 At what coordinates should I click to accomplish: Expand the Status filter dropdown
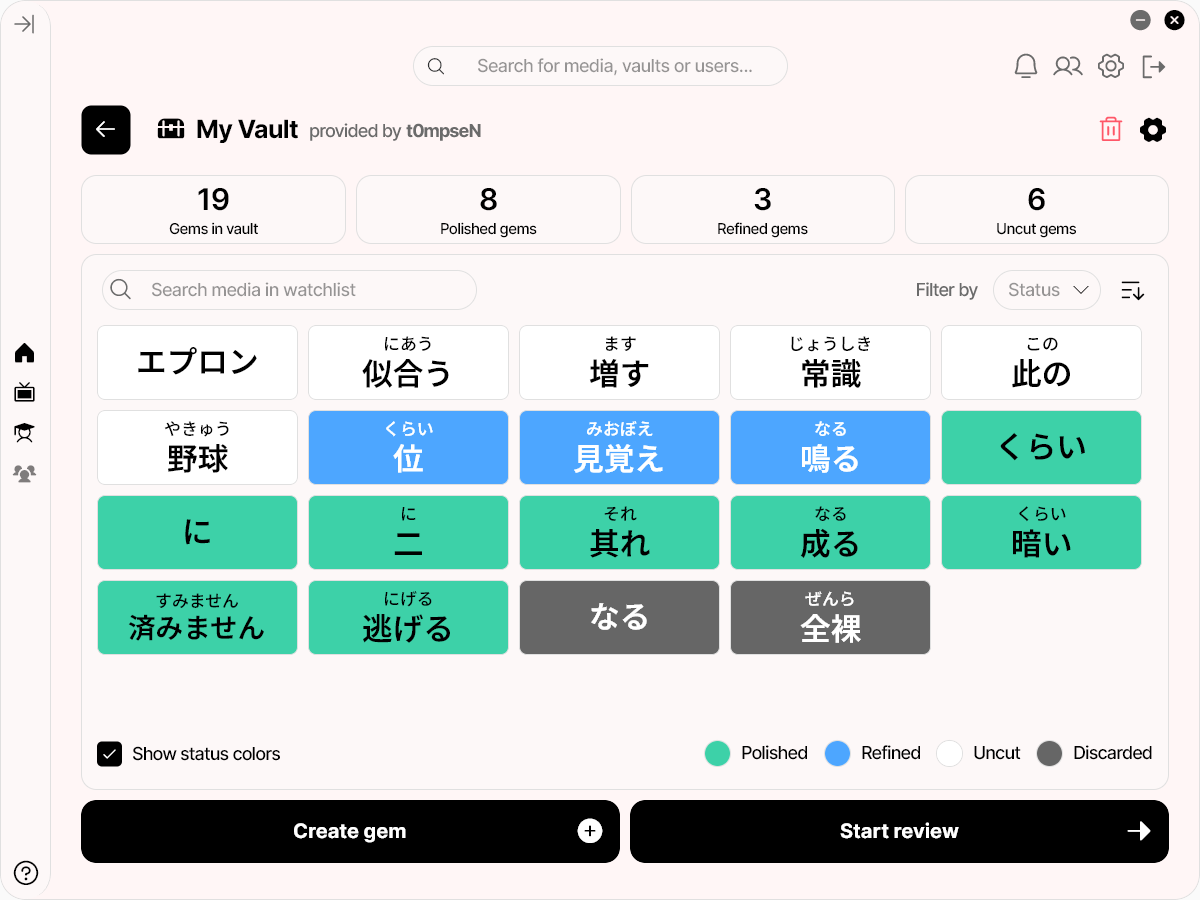click(x=1047, y=290)
